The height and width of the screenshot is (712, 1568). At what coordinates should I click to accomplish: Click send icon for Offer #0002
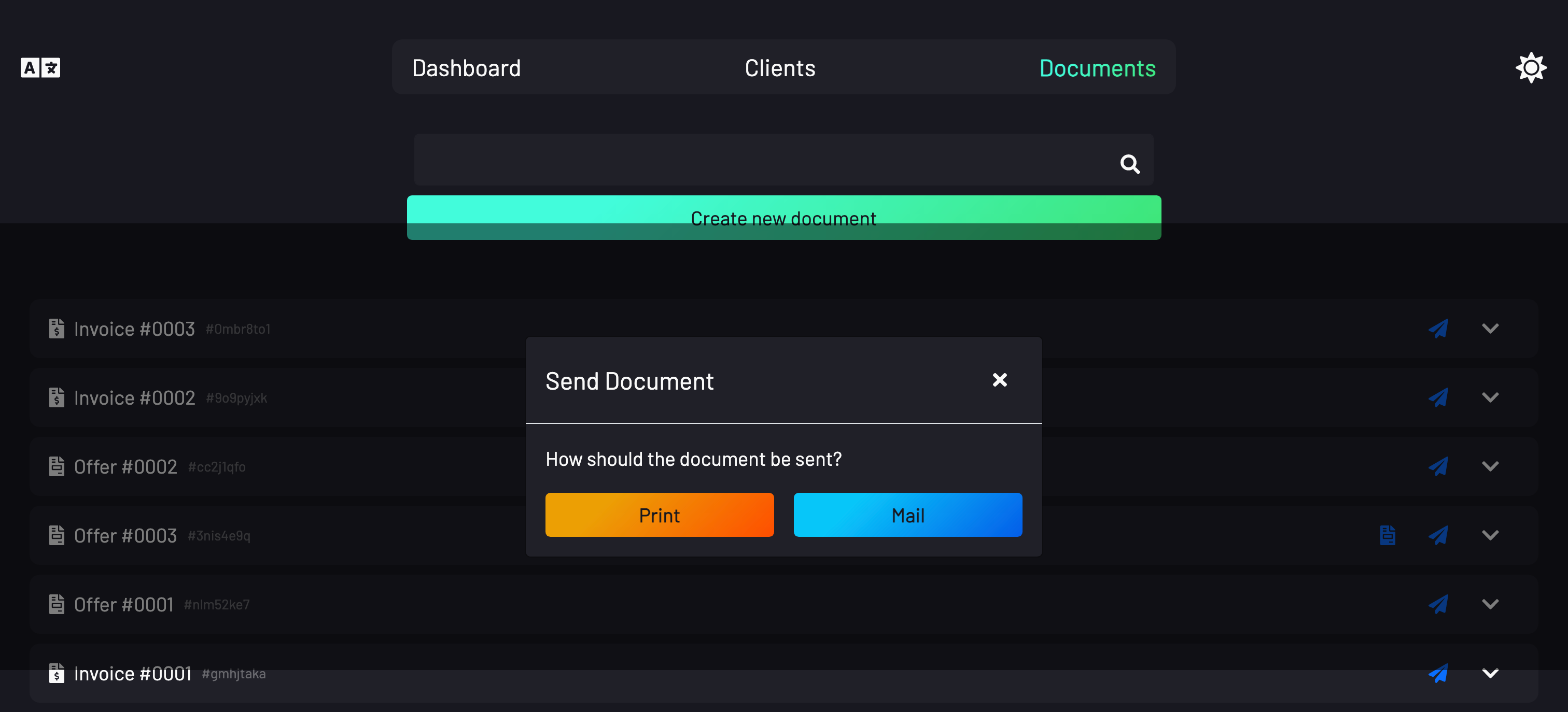coord(1438,466)
